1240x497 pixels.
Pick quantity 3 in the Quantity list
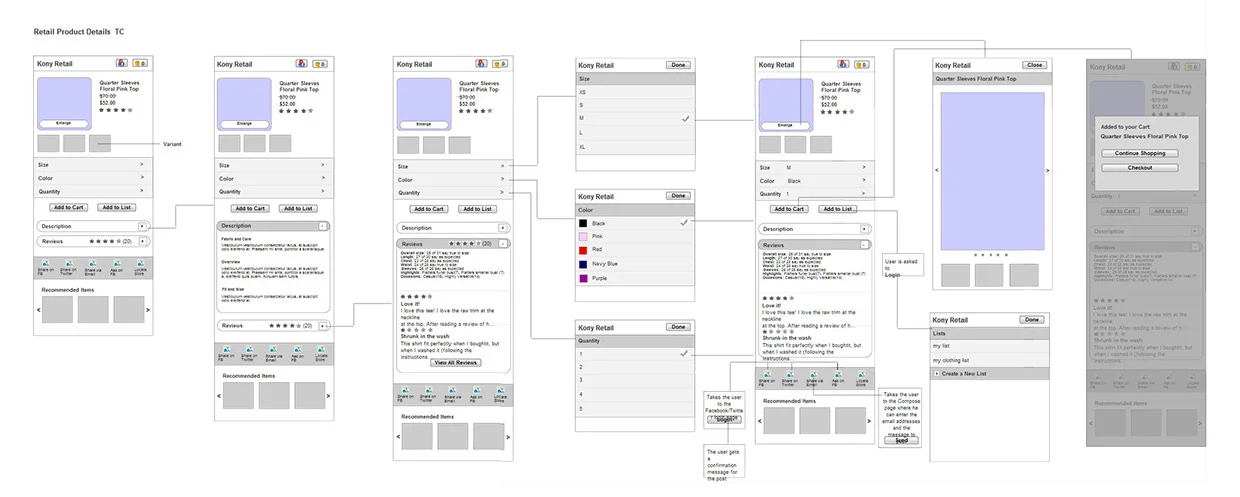[x=635, y=381]
